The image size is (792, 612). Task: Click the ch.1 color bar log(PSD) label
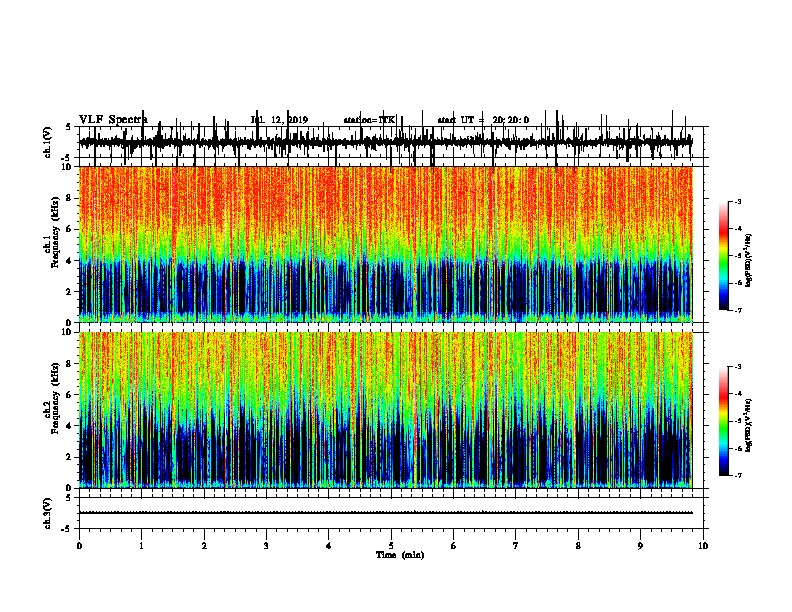749,260
